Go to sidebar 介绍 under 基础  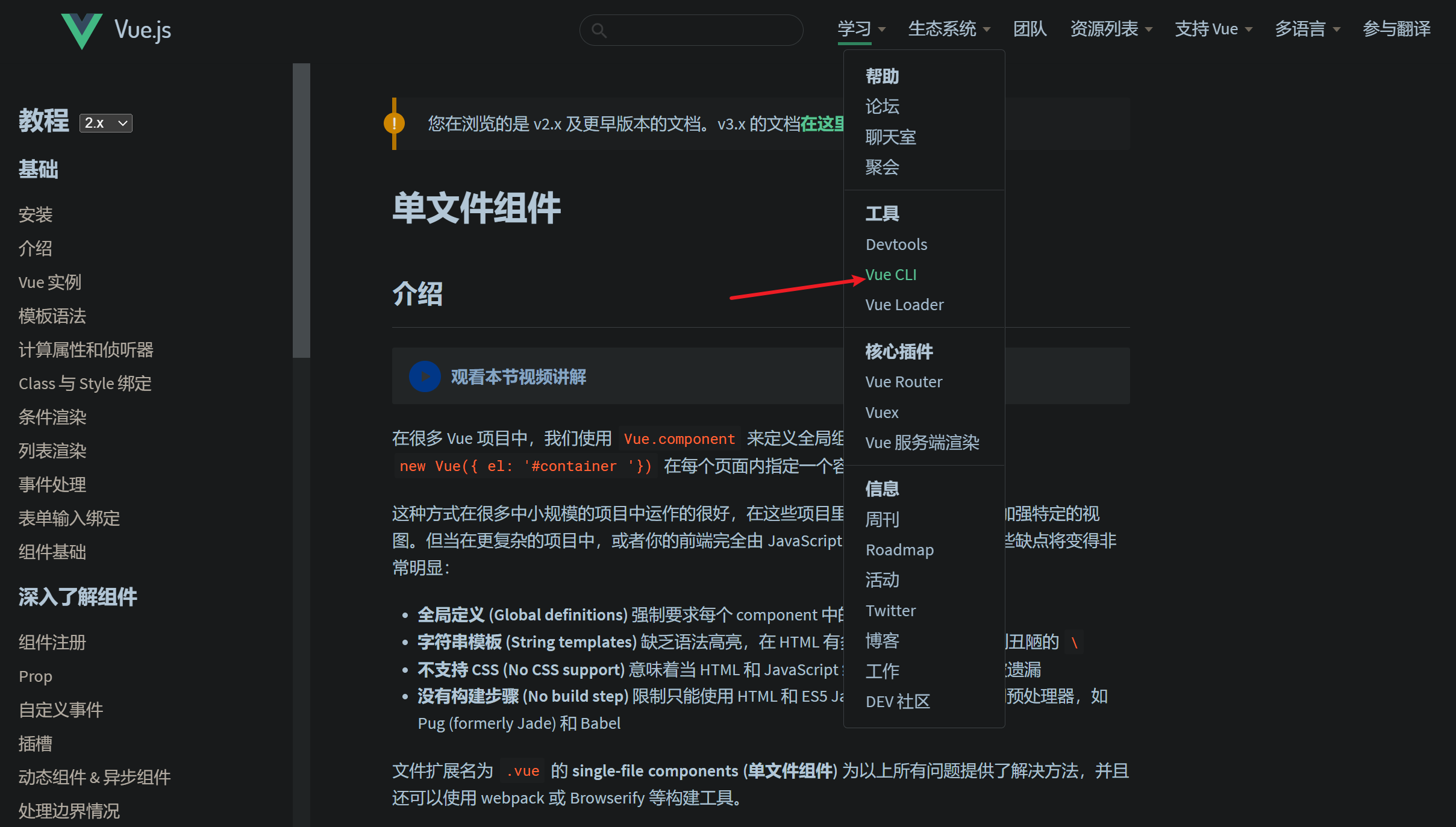[36, 248]
